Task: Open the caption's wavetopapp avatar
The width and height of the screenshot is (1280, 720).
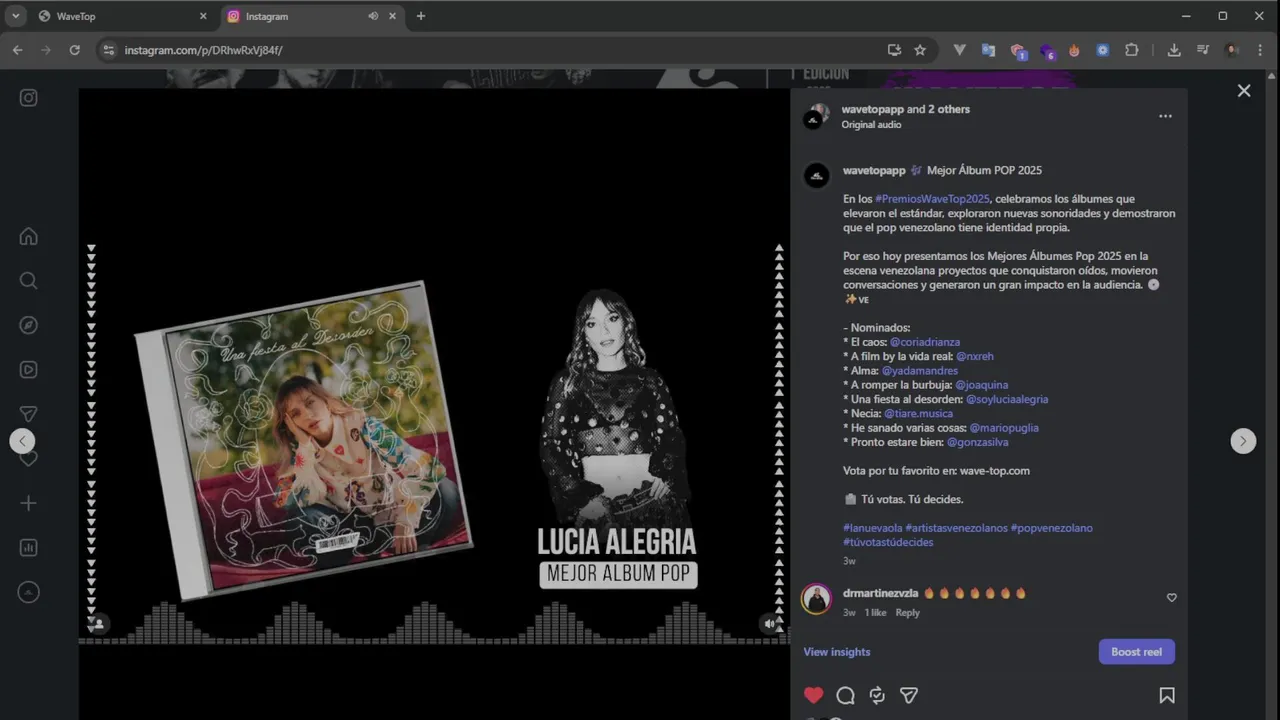Action: click(x=817, y=176)
